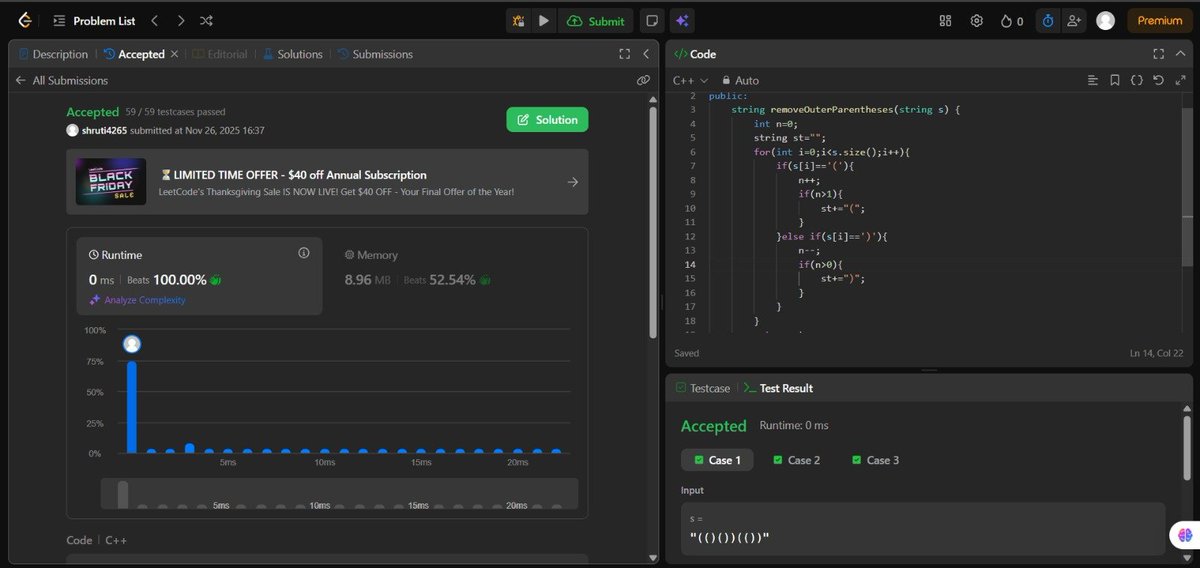Select Case 3 result
This screenshot has height=568, width=1200.
(875, 460)
